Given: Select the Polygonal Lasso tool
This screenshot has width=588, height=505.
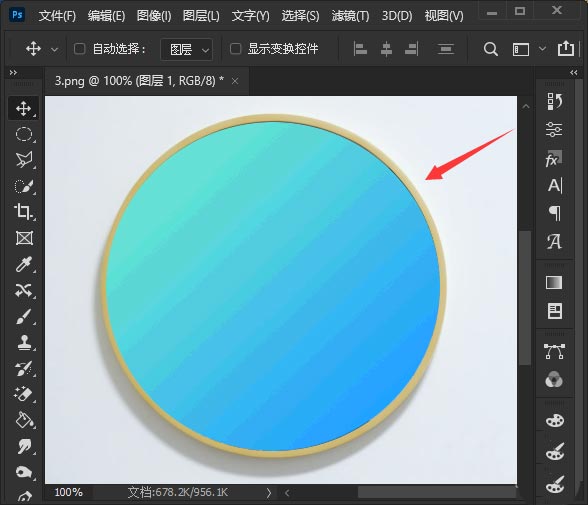Looking at the screenshot, I should (24, 160).
